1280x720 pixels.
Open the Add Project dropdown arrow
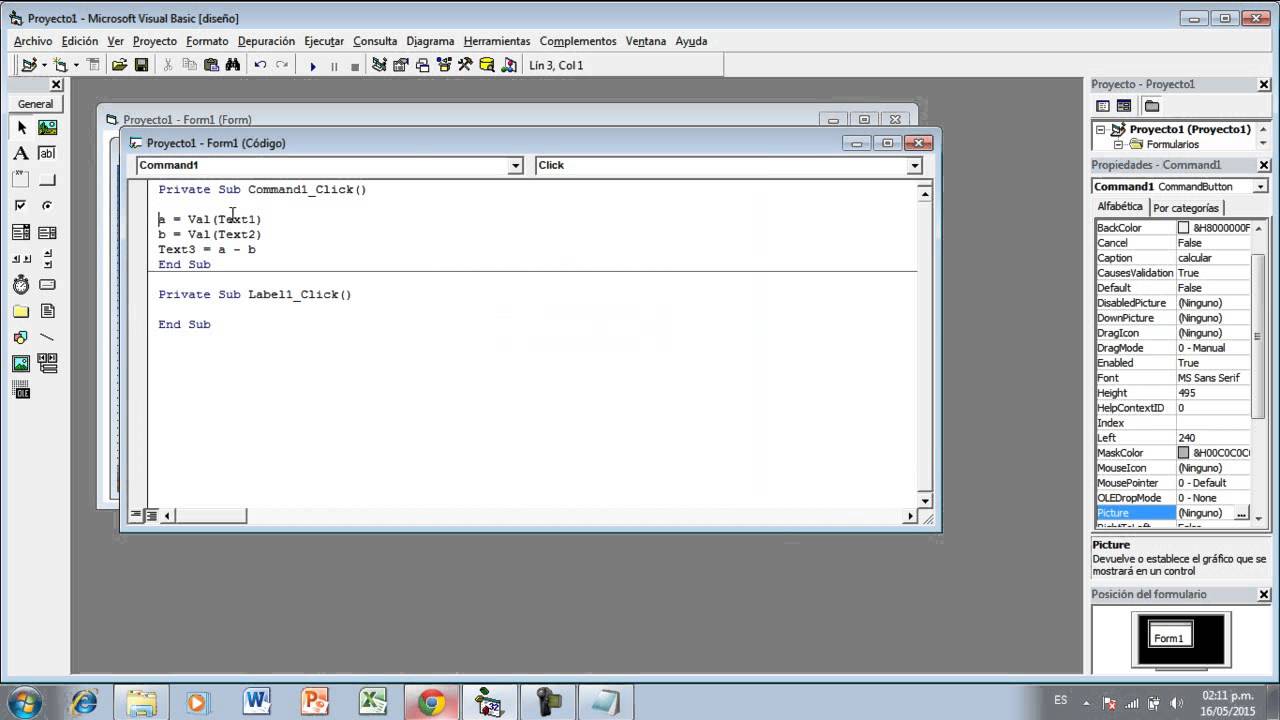coord(44,66)
